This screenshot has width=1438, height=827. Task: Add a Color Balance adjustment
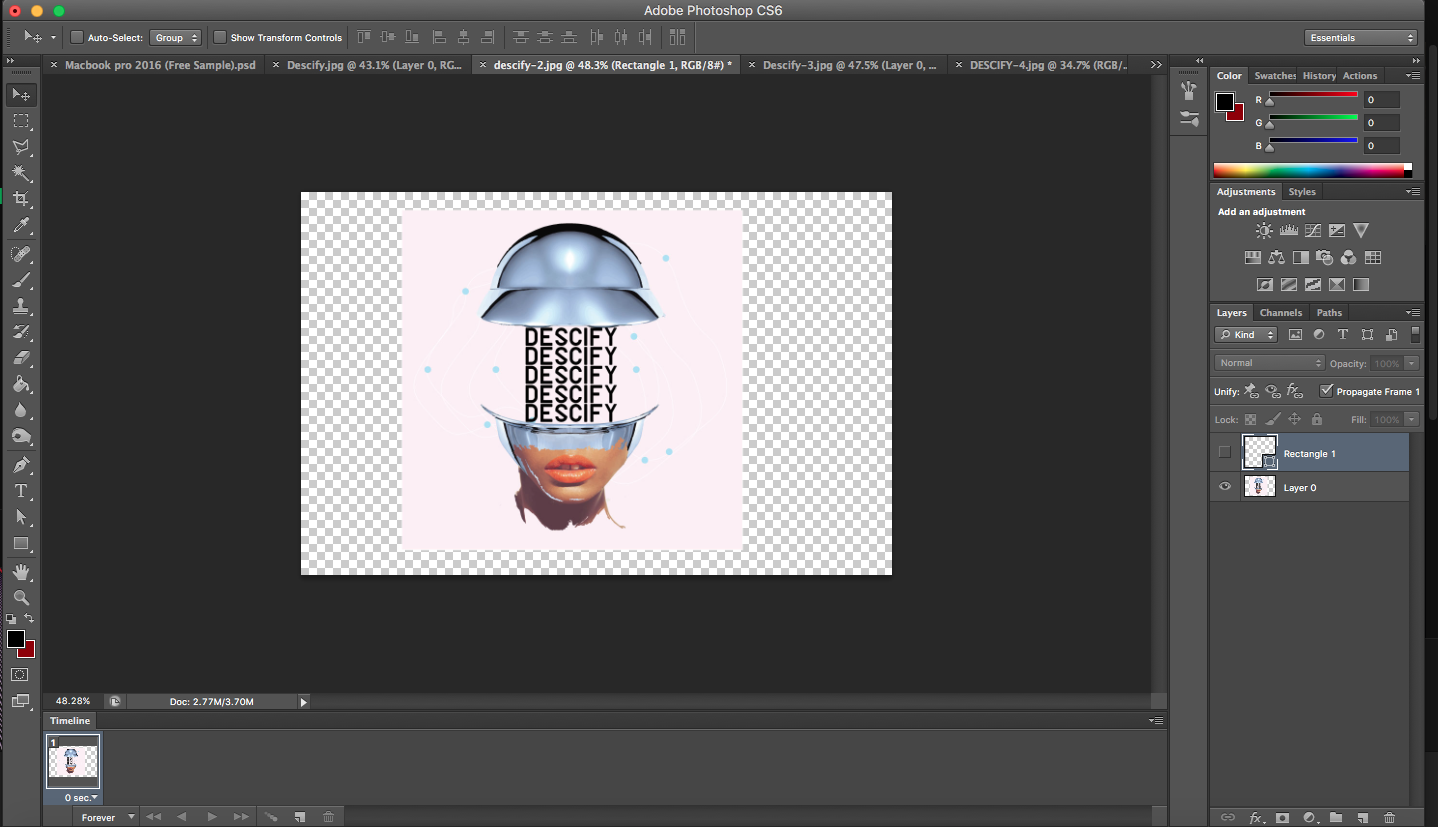(1276, 258)
